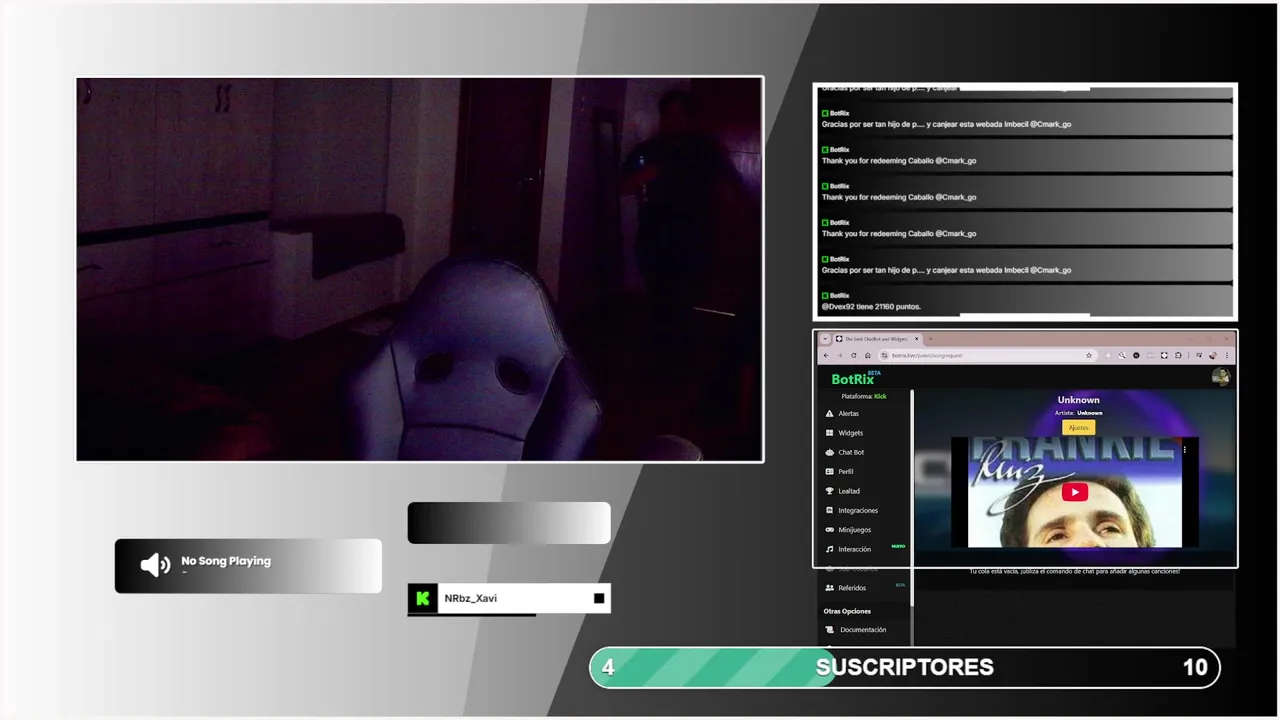The image size is (1280, 720).
Task: Click the Documentación book icon
Action: [829, 630]
